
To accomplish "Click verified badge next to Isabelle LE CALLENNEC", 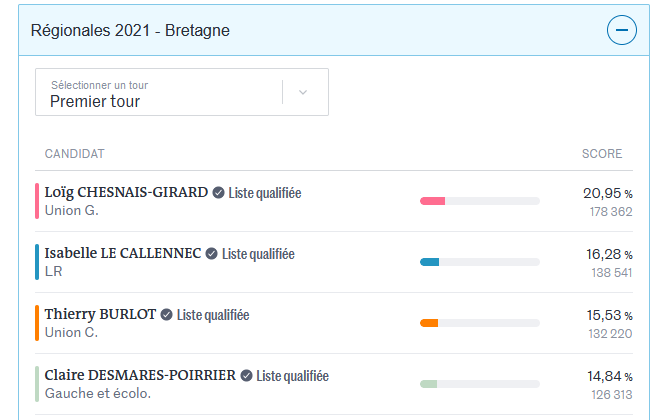I will click(212, 254).
